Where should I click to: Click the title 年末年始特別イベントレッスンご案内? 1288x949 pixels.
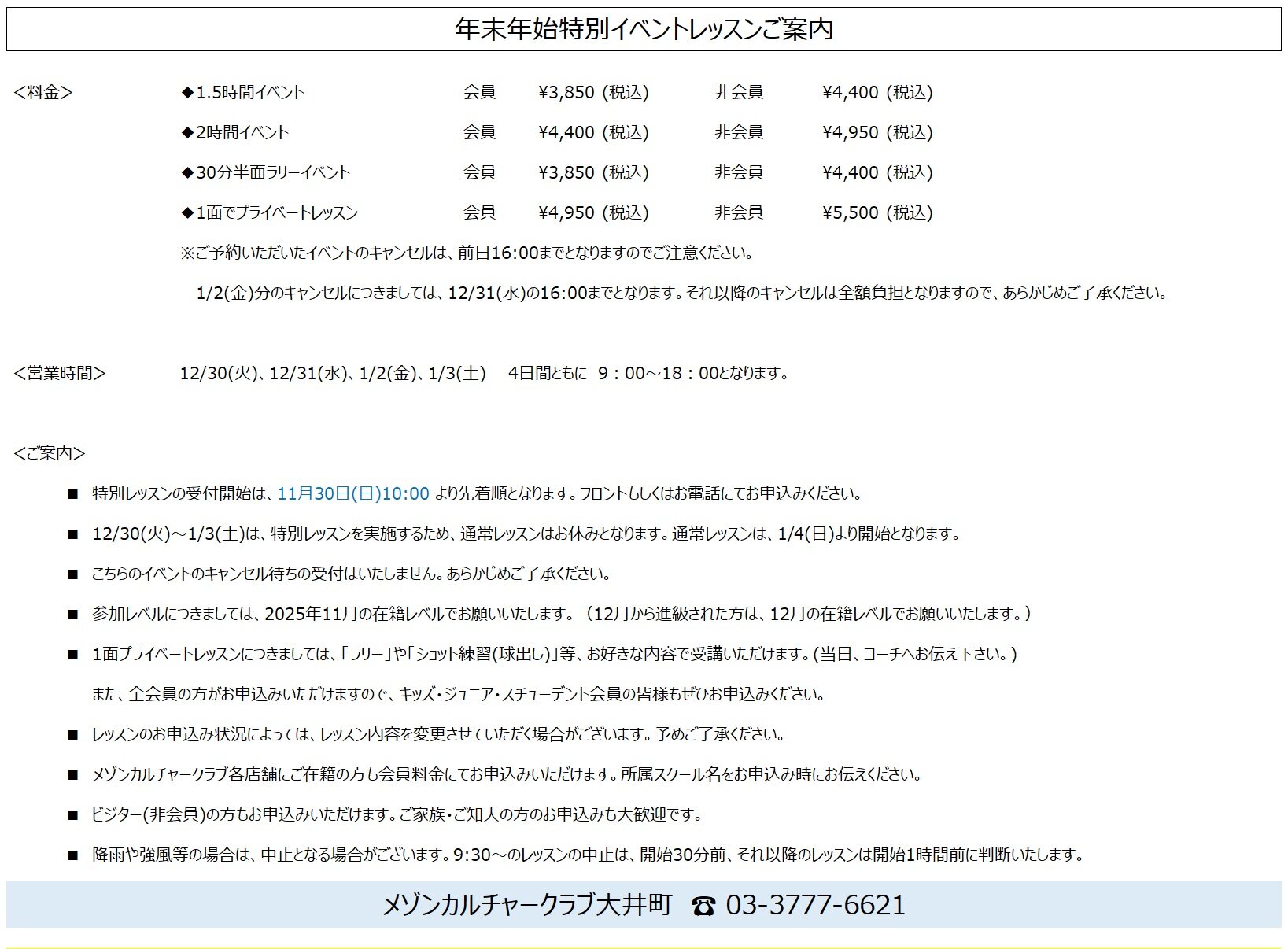pos(644,29)
